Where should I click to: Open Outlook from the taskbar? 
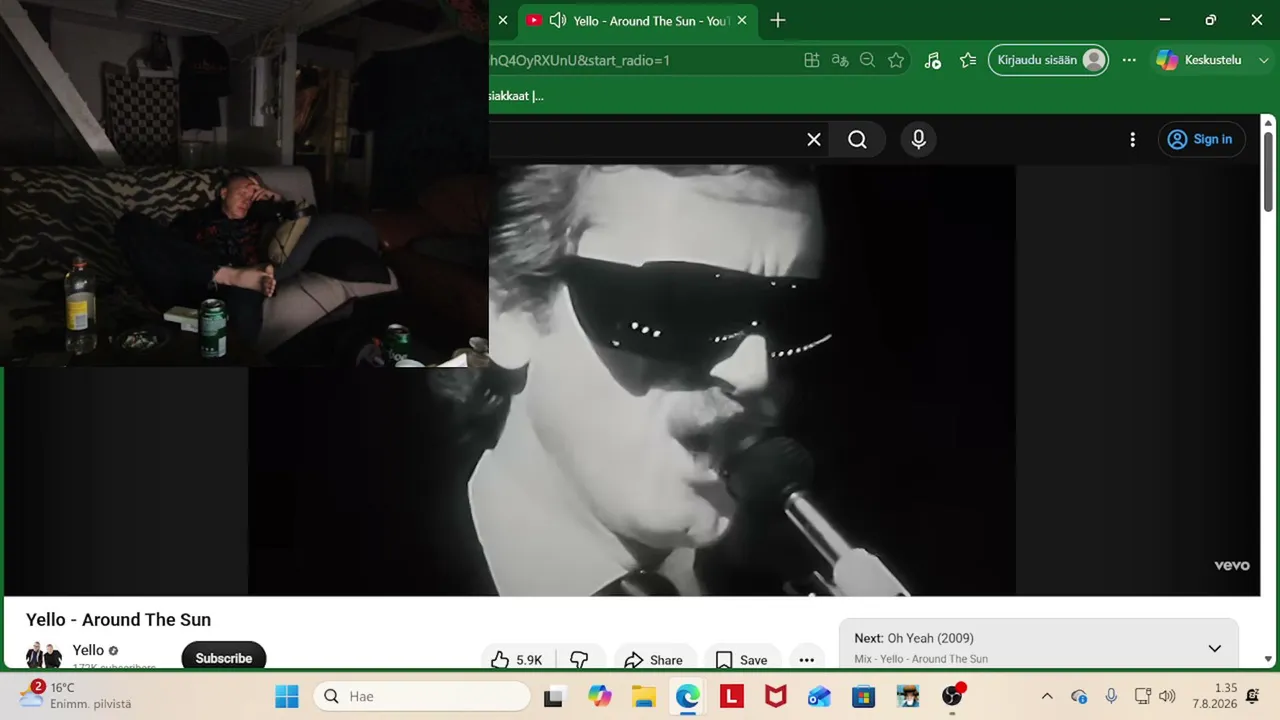pyautogui.click(x=820, y=696)
